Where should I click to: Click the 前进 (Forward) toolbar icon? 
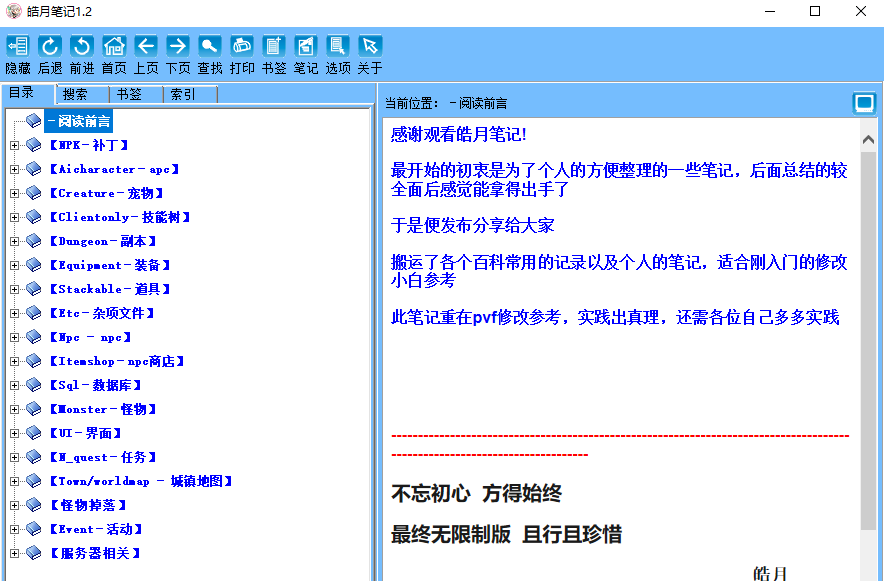click(81, 46)
